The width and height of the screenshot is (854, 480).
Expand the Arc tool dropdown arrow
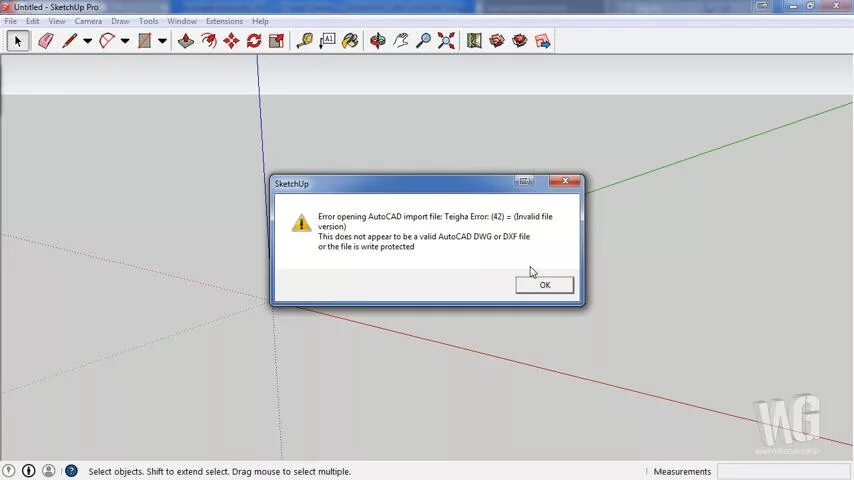click(x=125, y=41)
